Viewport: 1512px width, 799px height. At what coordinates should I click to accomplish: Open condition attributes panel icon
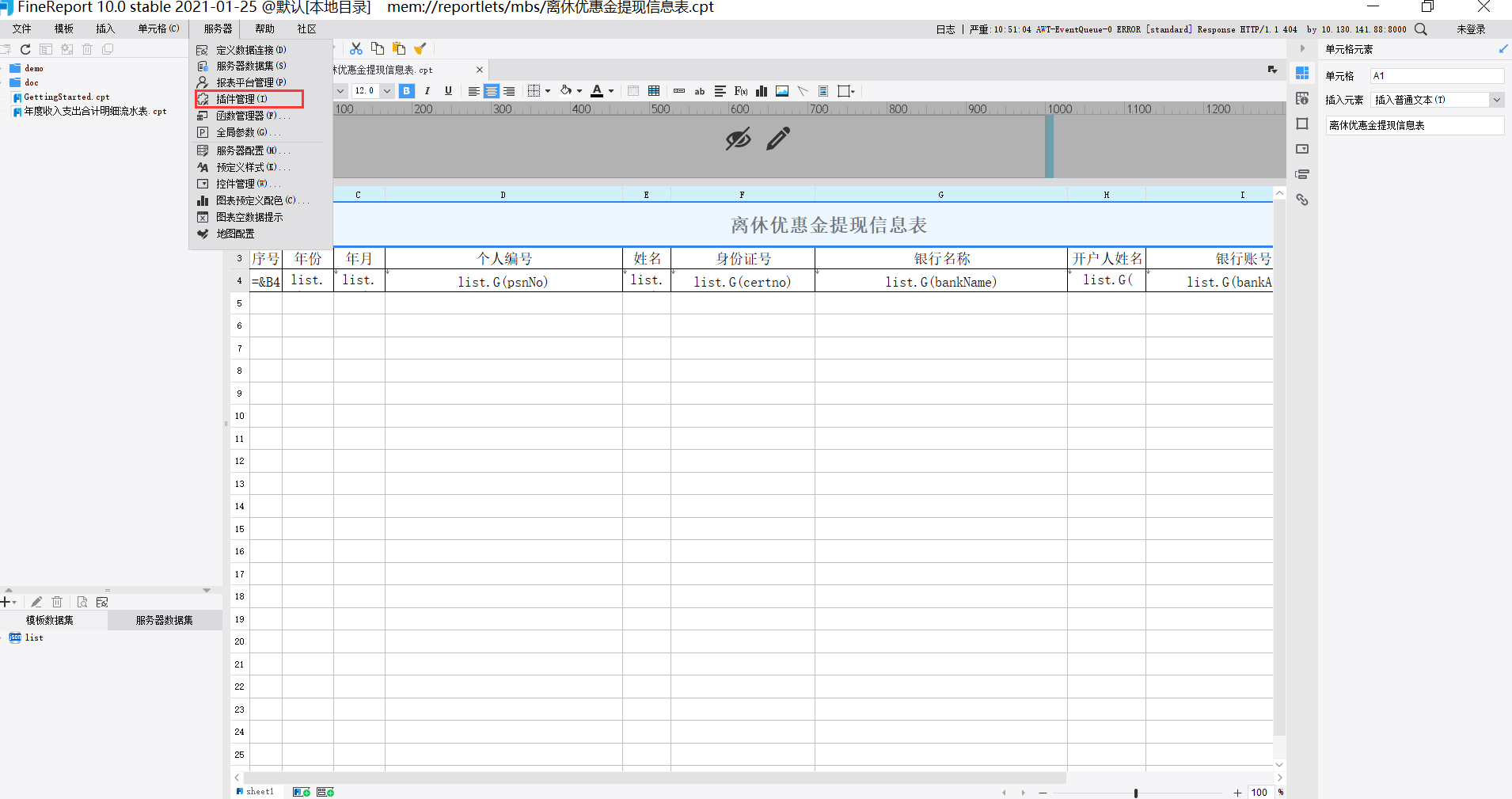(x=1302, y=174)
